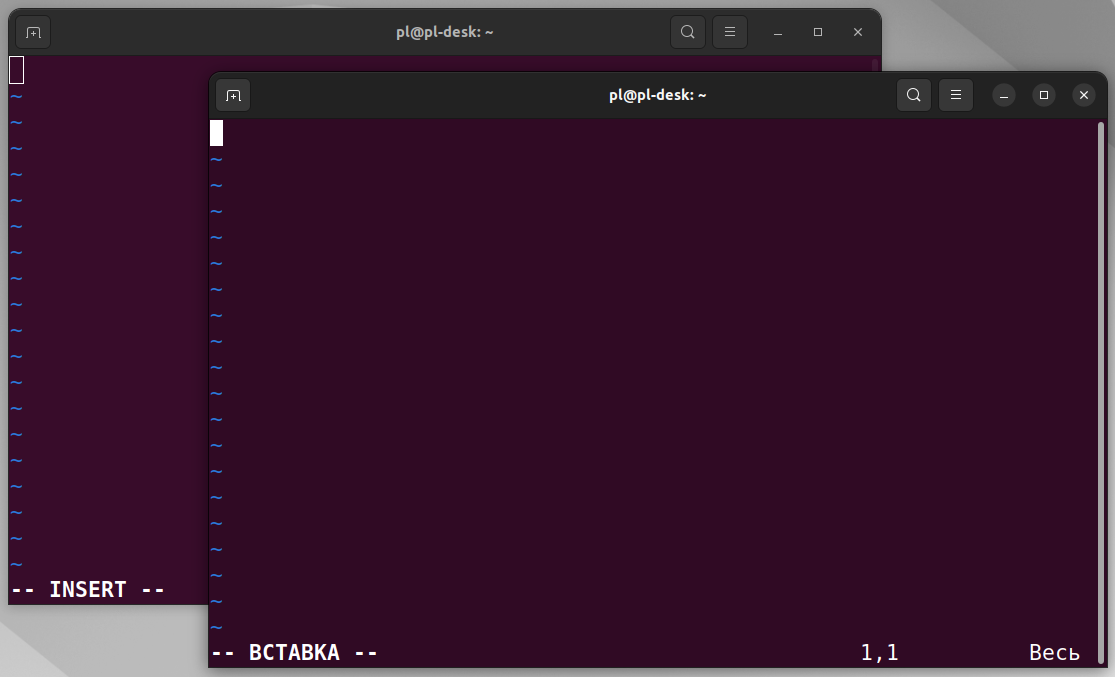This screenshot has height=677, width=1115.
Task: Click search icon in the front terminal window
Action: [x=914, y=95]
